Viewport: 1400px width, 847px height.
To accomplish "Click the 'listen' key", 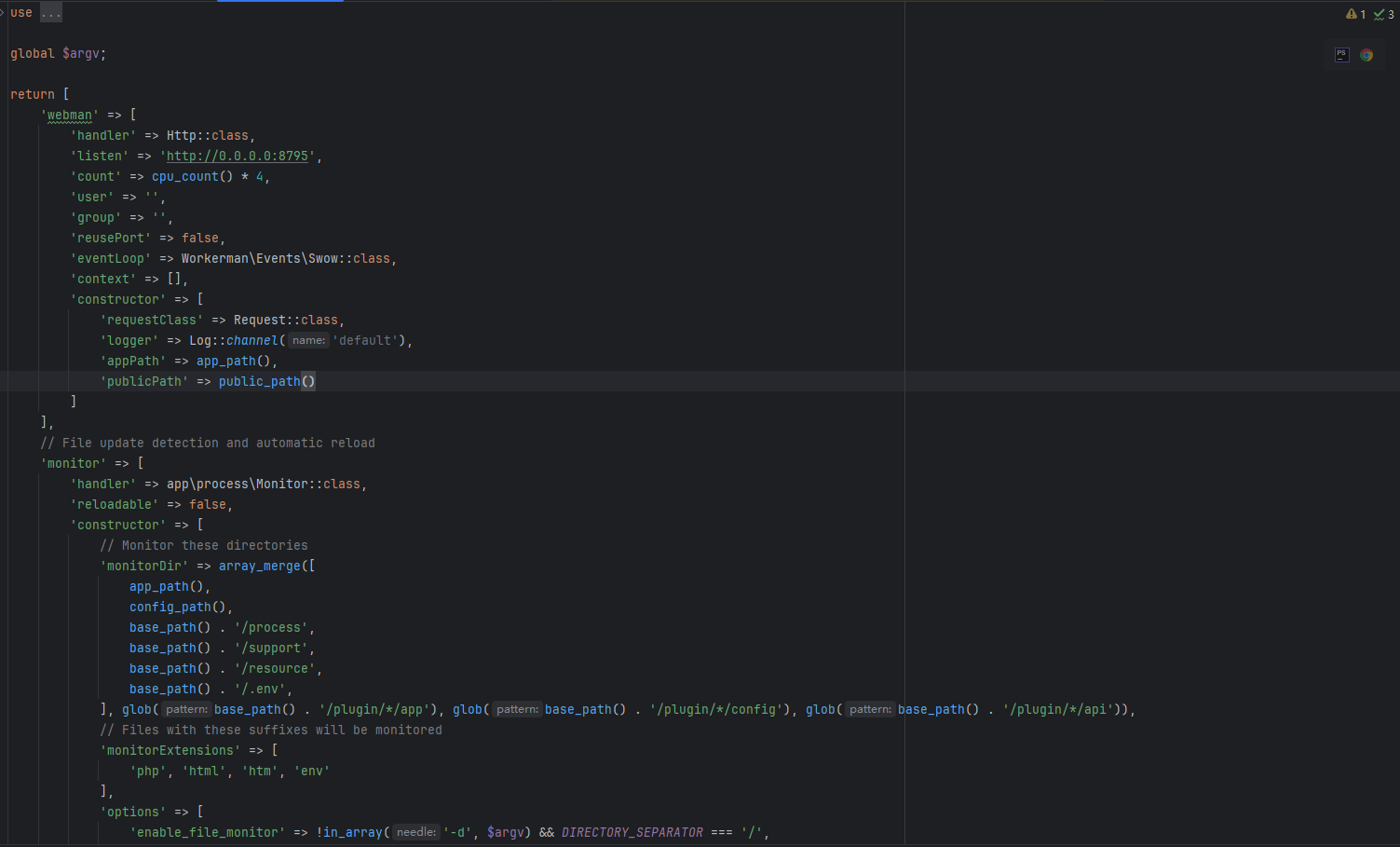I will [100, 156].
